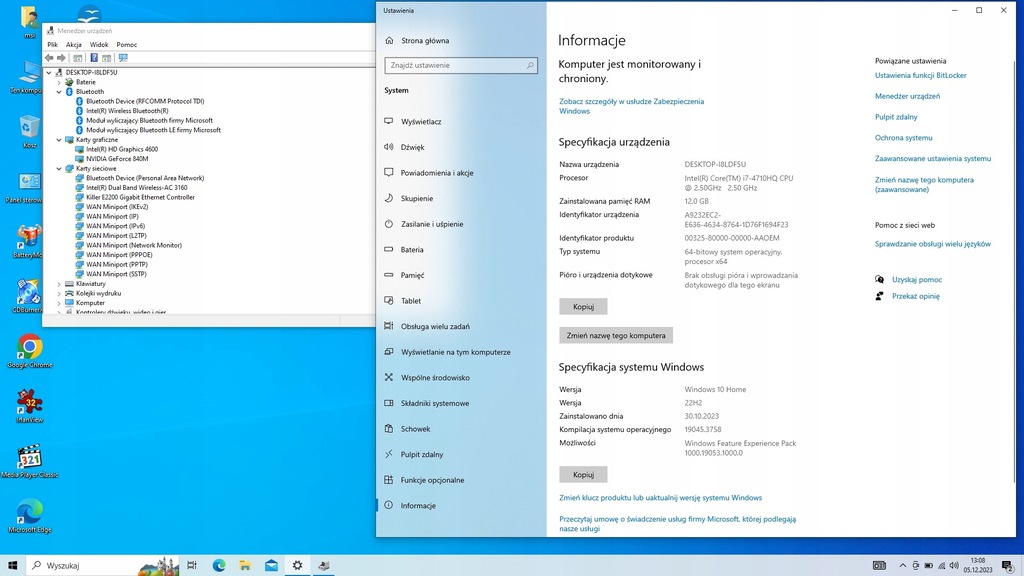Open Skupienie focus assist settings
Image resolution: width=1024 pixels, height=576 pixels.
tap(417, 198)
